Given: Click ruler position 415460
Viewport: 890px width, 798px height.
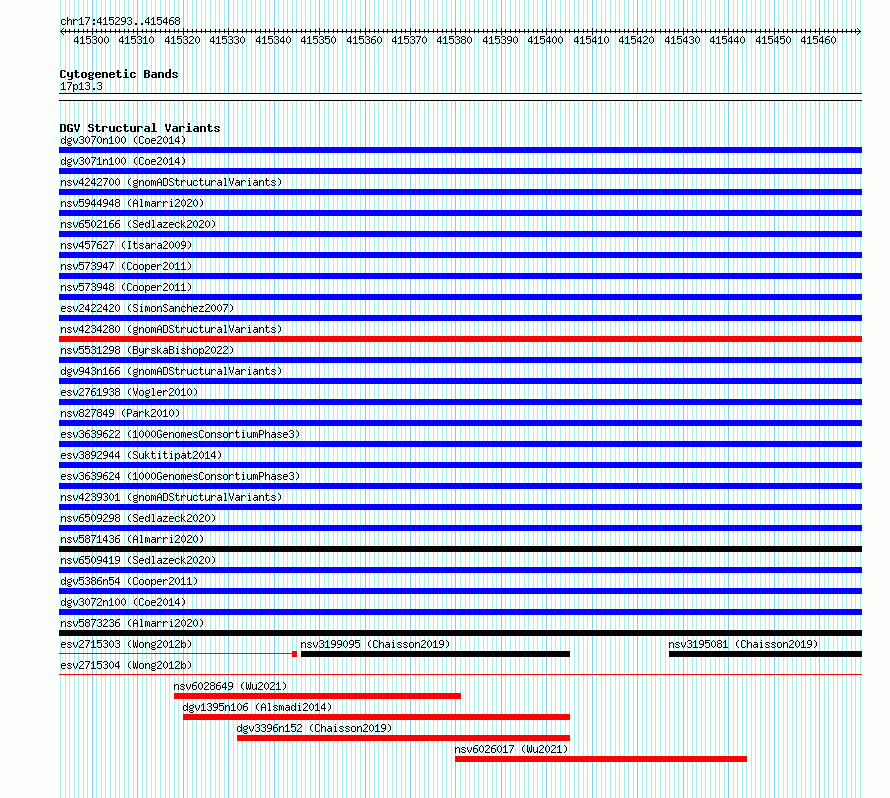Looking at the screenshot, I should [818, 40].
